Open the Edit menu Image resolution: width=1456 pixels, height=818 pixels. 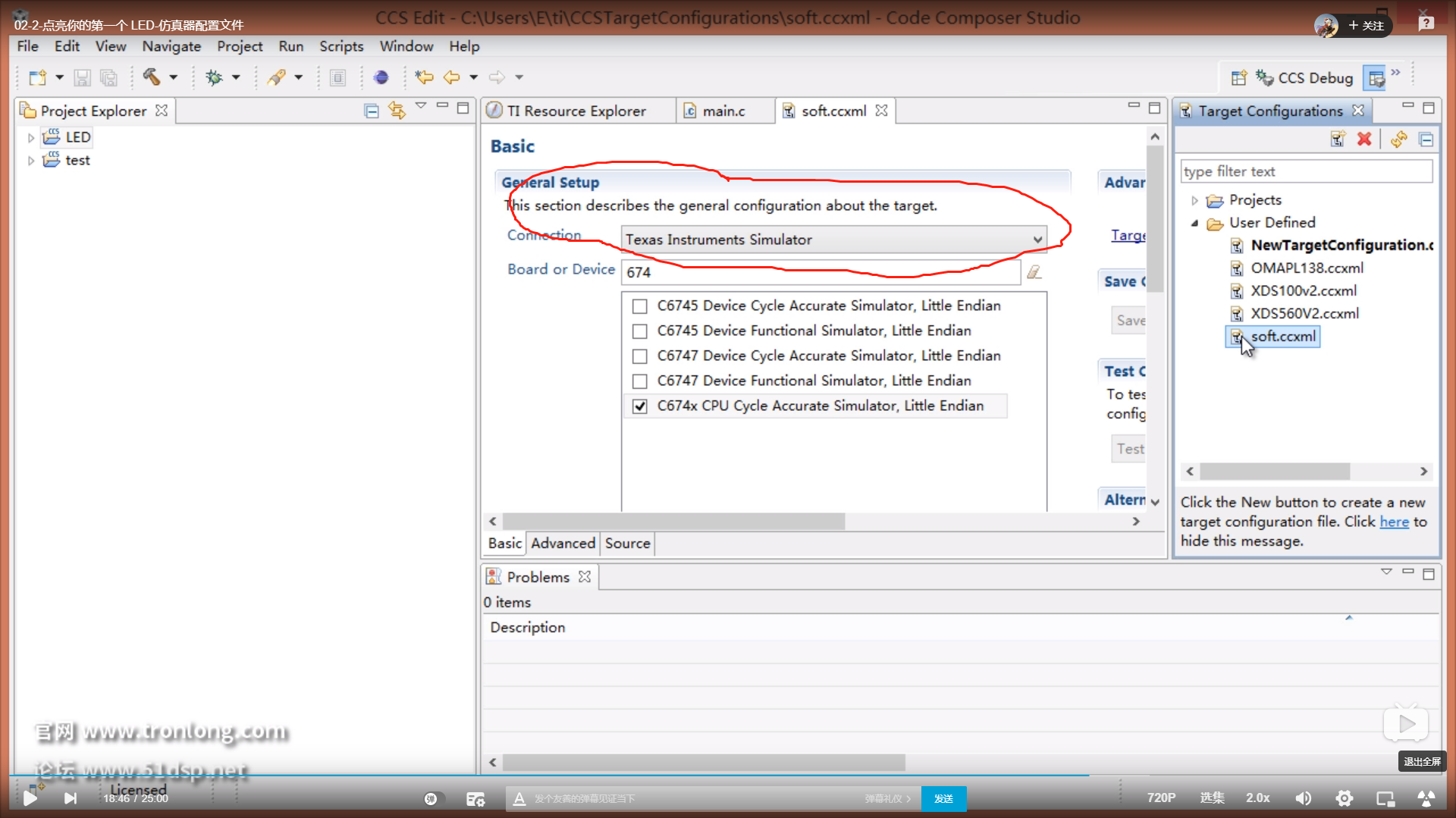point(67,46)
